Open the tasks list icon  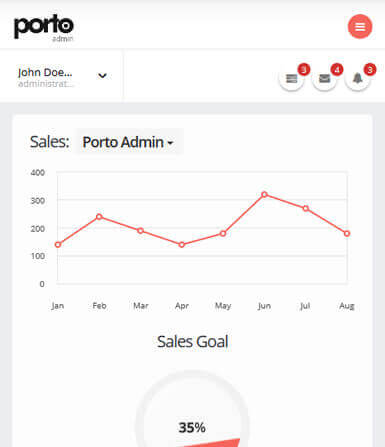(x=291, y=79)
